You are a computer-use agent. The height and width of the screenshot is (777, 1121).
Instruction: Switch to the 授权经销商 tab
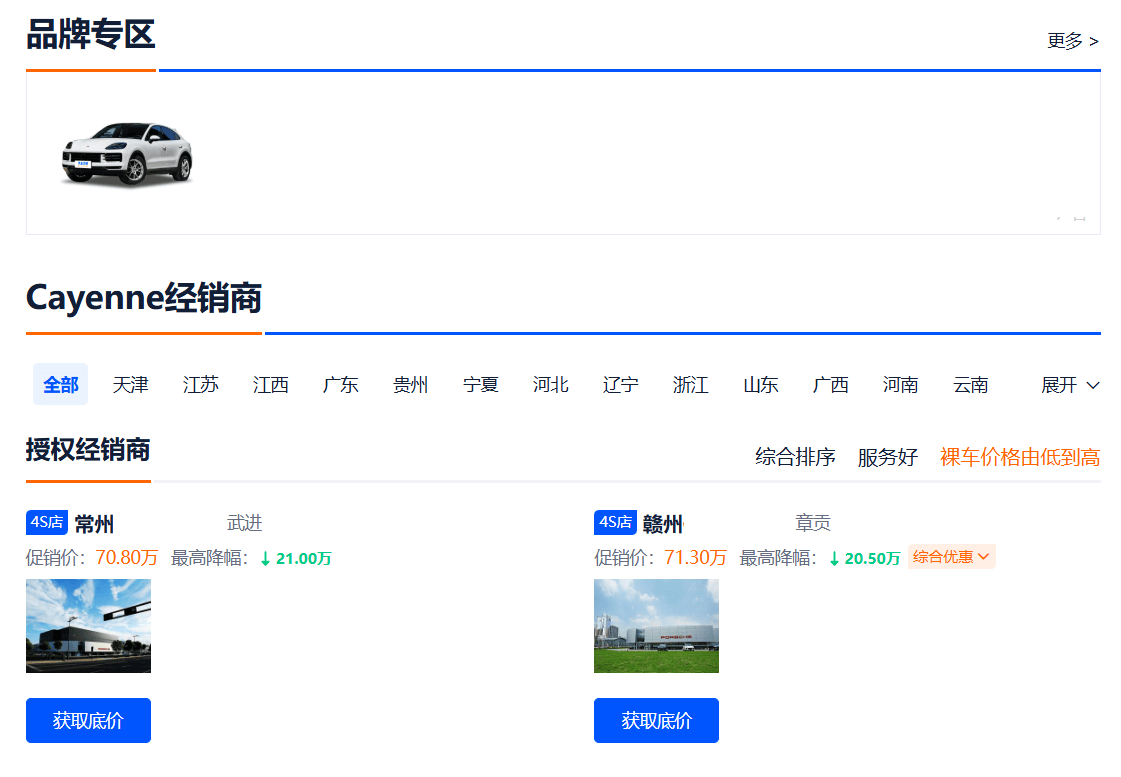click(87, 450)
